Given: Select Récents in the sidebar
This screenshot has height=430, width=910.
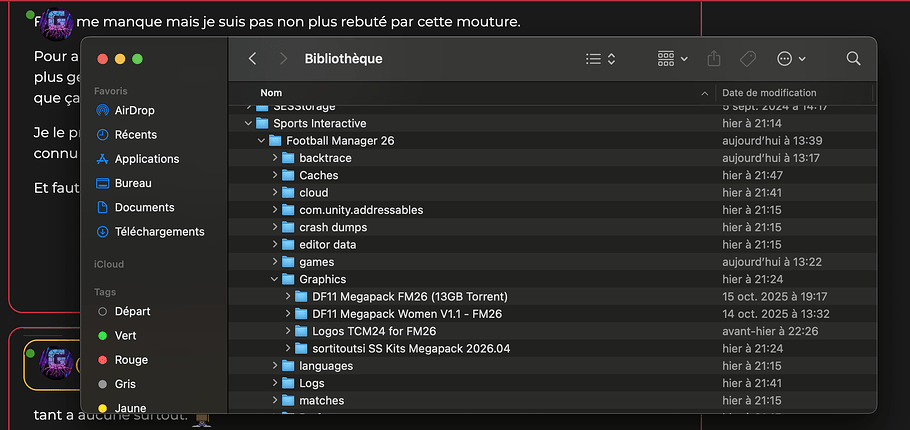Looking at the screenshot, I should click(135, 134).
